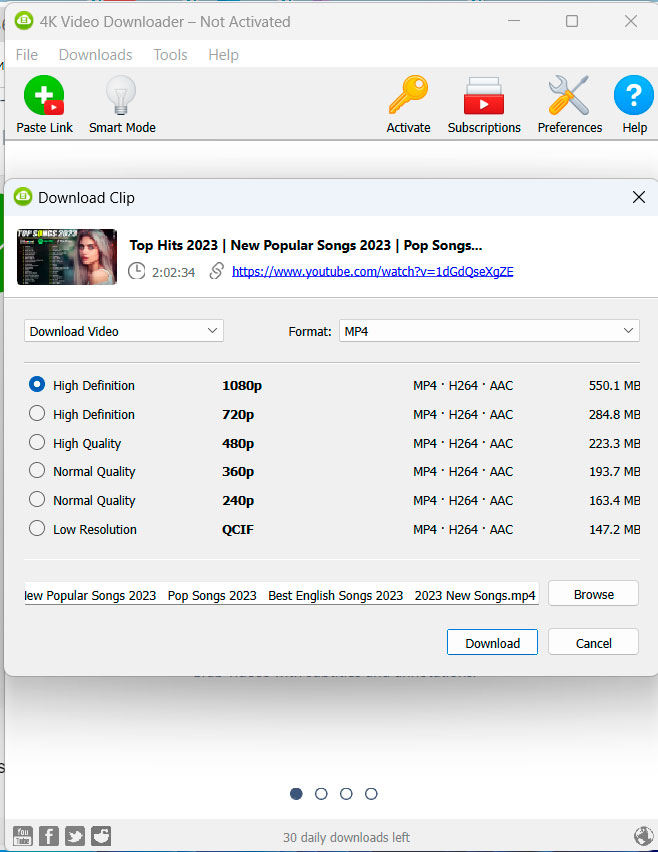Open the Download Video dropdown
The width and height of the screenshot is (658, 852).
[123, 330]
